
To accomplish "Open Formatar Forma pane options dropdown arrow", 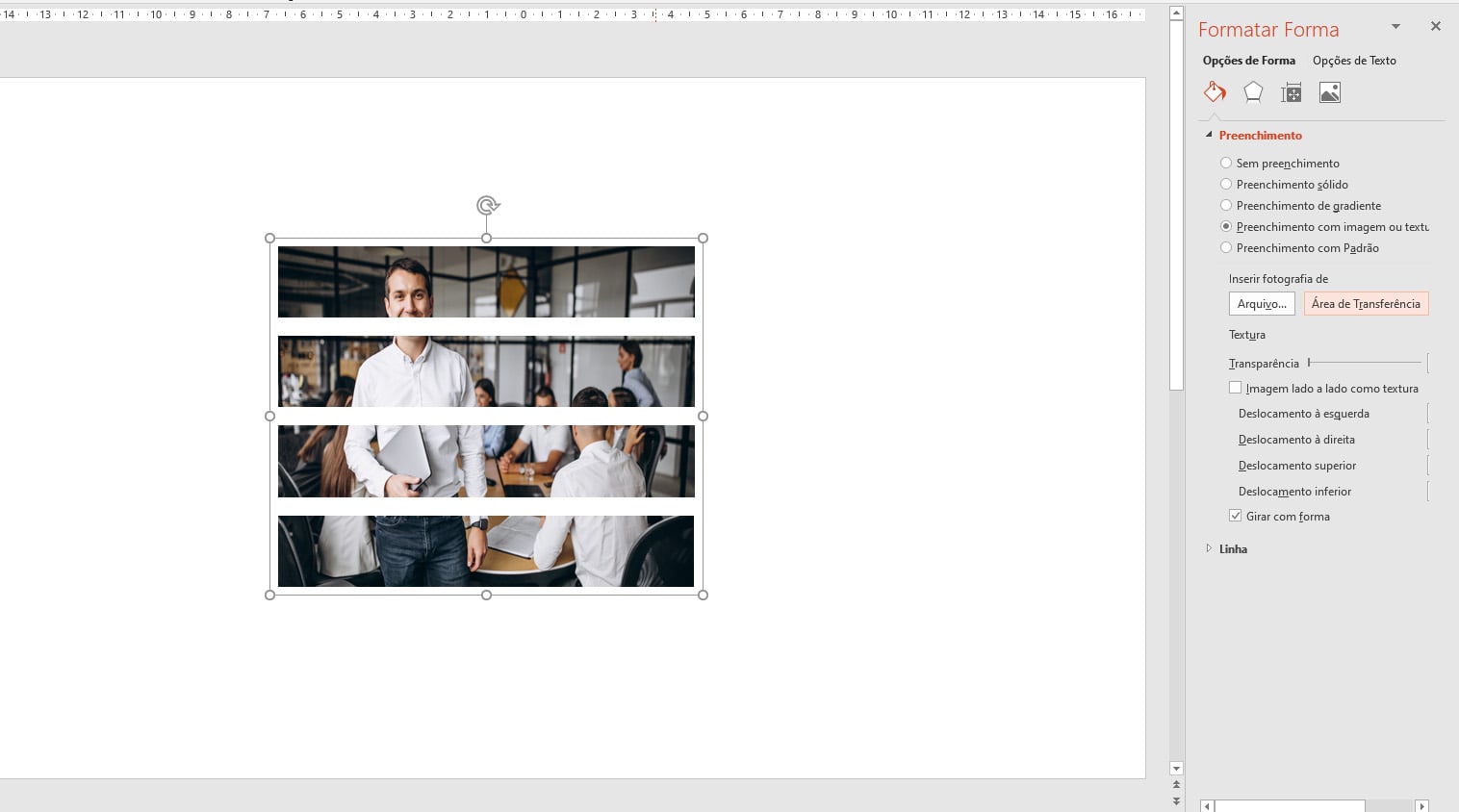I will pos(1395,27).
